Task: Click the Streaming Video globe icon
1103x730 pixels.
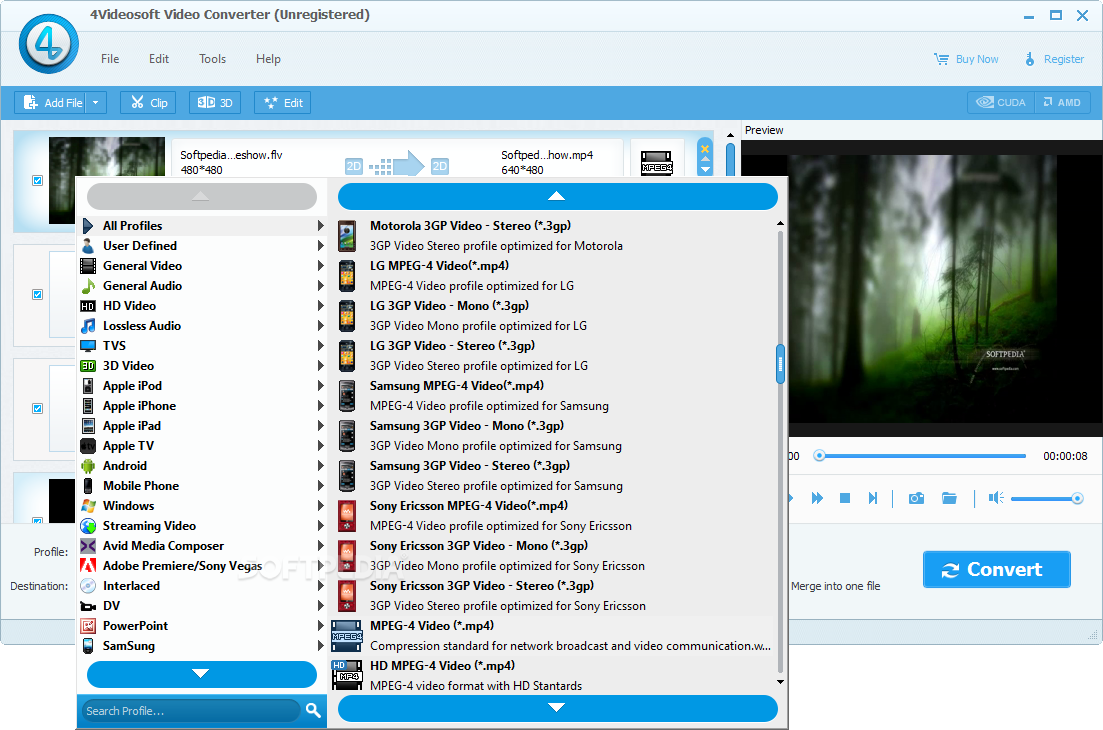Action: point(88,526)
